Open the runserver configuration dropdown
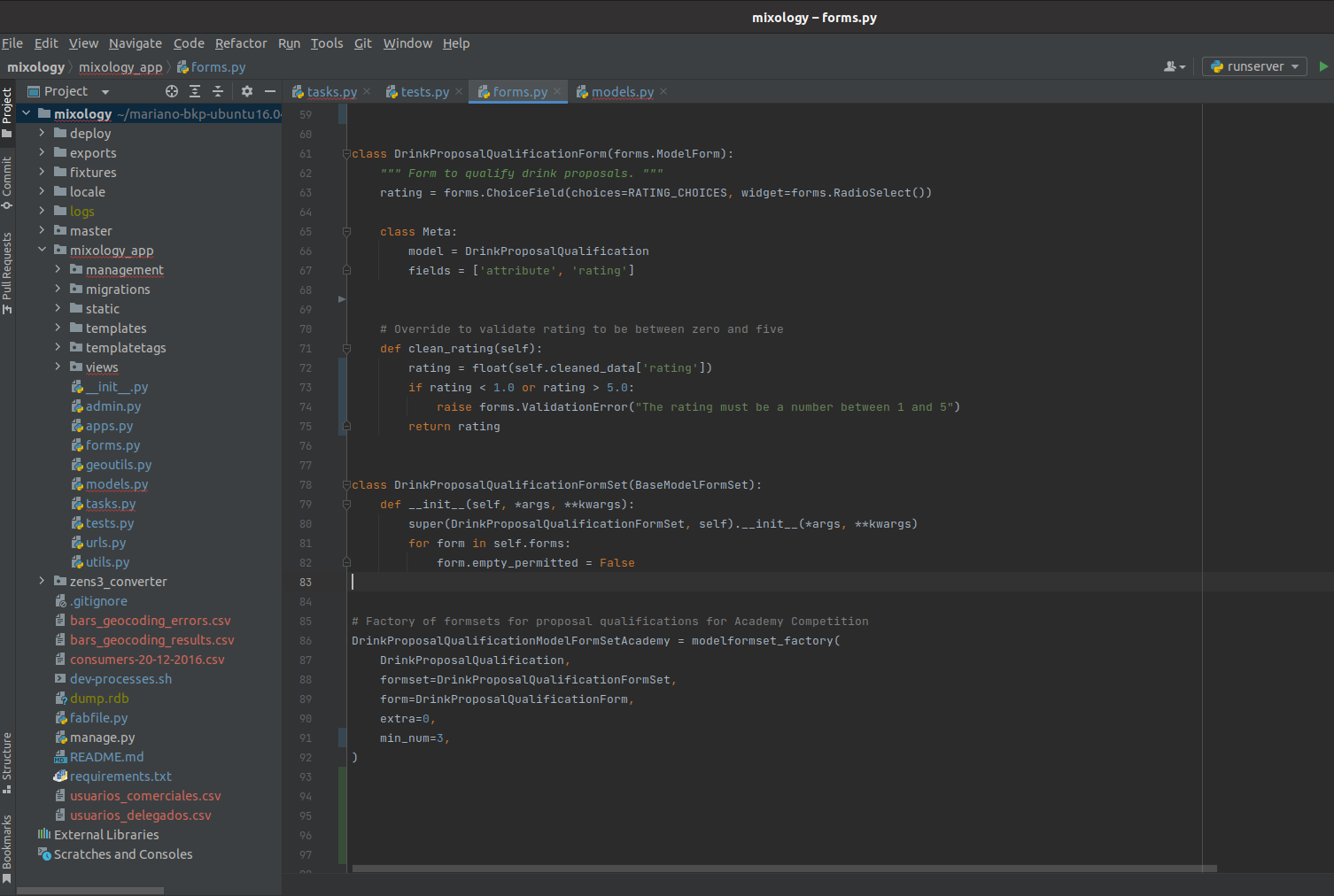Screen dimensions: 1334x896 coord(1254,66)
